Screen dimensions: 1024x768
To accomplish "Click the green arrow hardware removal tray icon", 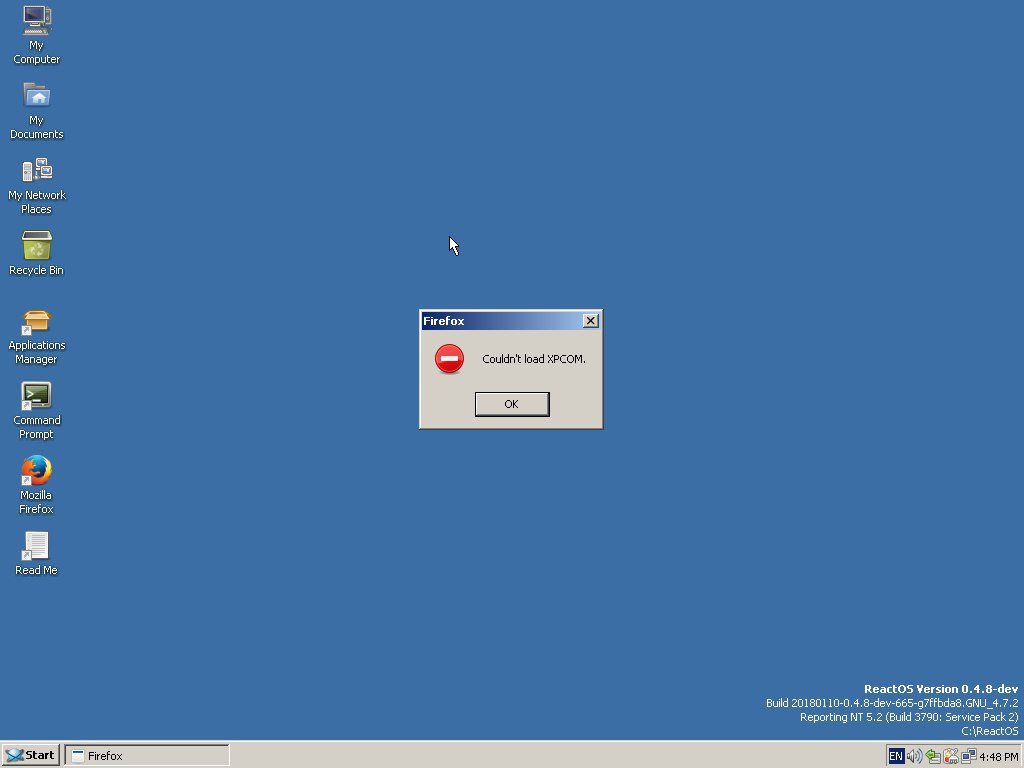I will [933, 756].
